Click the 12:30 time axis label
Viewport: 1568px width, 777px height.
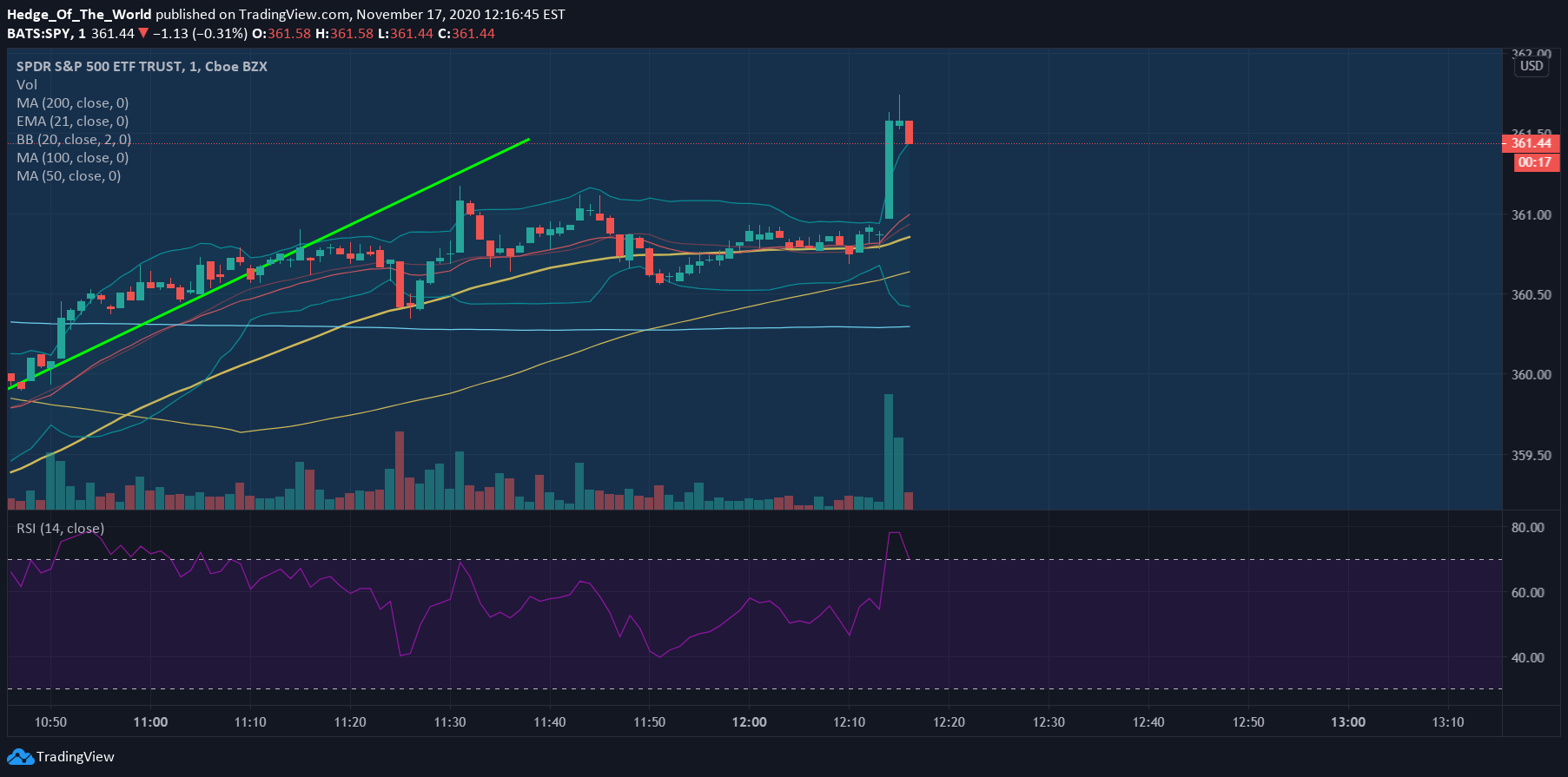point(1049,722)
